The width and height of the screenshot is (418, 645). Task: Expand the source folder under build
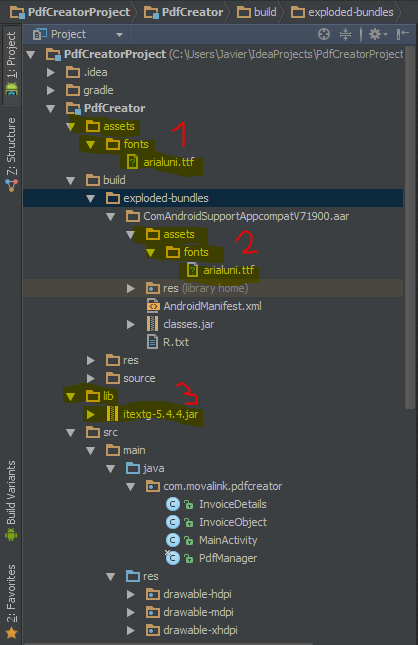coord(91,378)
